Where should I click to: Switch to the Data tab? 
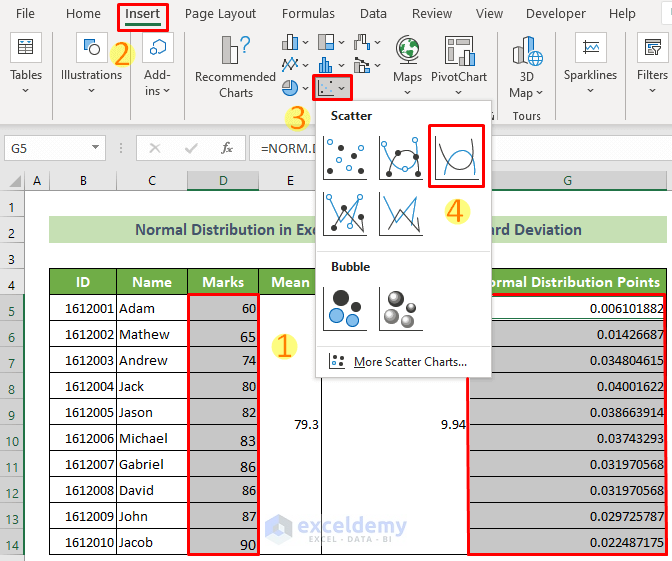click(373, 14)
